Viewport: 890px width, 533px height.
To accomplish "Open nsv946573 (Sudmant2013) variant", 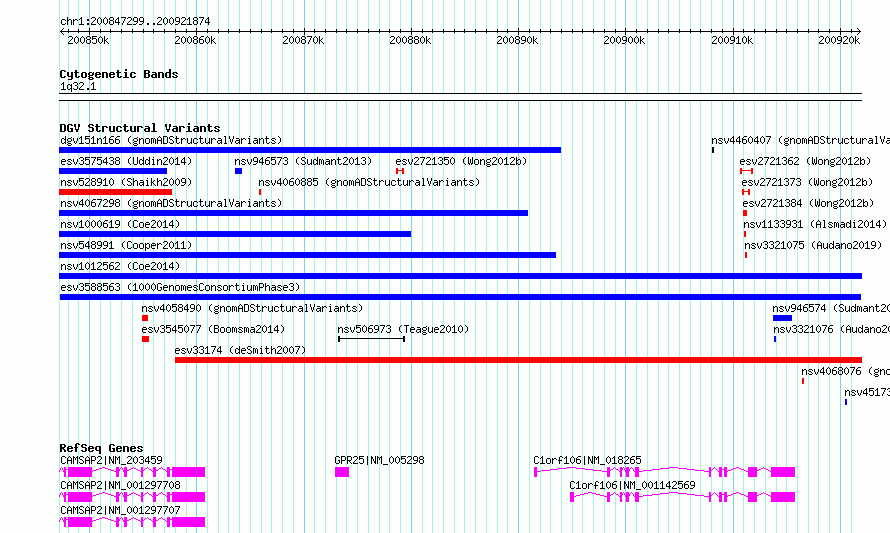I will pyautogui.click(x=303, y=161).
